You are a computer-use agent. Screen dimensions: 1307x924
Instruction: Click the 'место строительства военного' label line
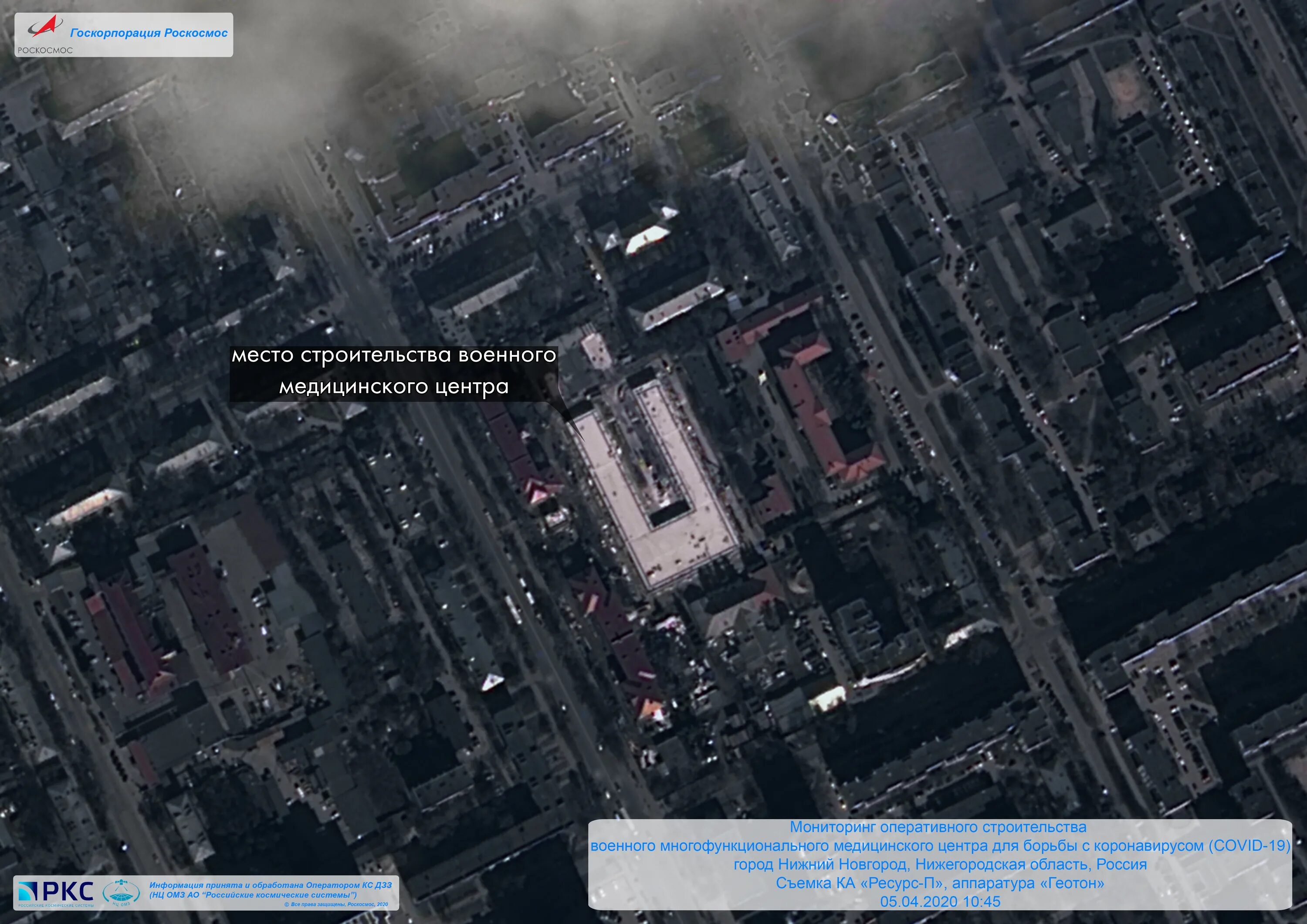(393, 355)
